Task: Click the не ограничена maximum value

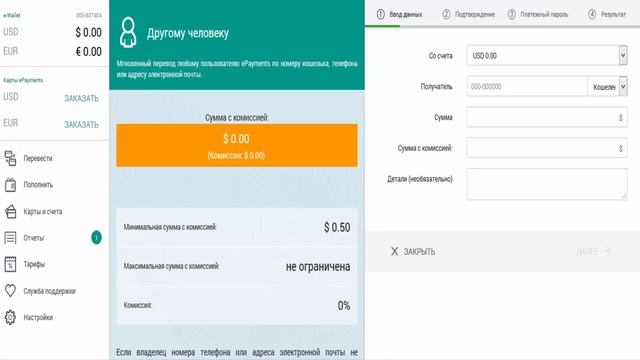Action: click(x=318, y=267)
